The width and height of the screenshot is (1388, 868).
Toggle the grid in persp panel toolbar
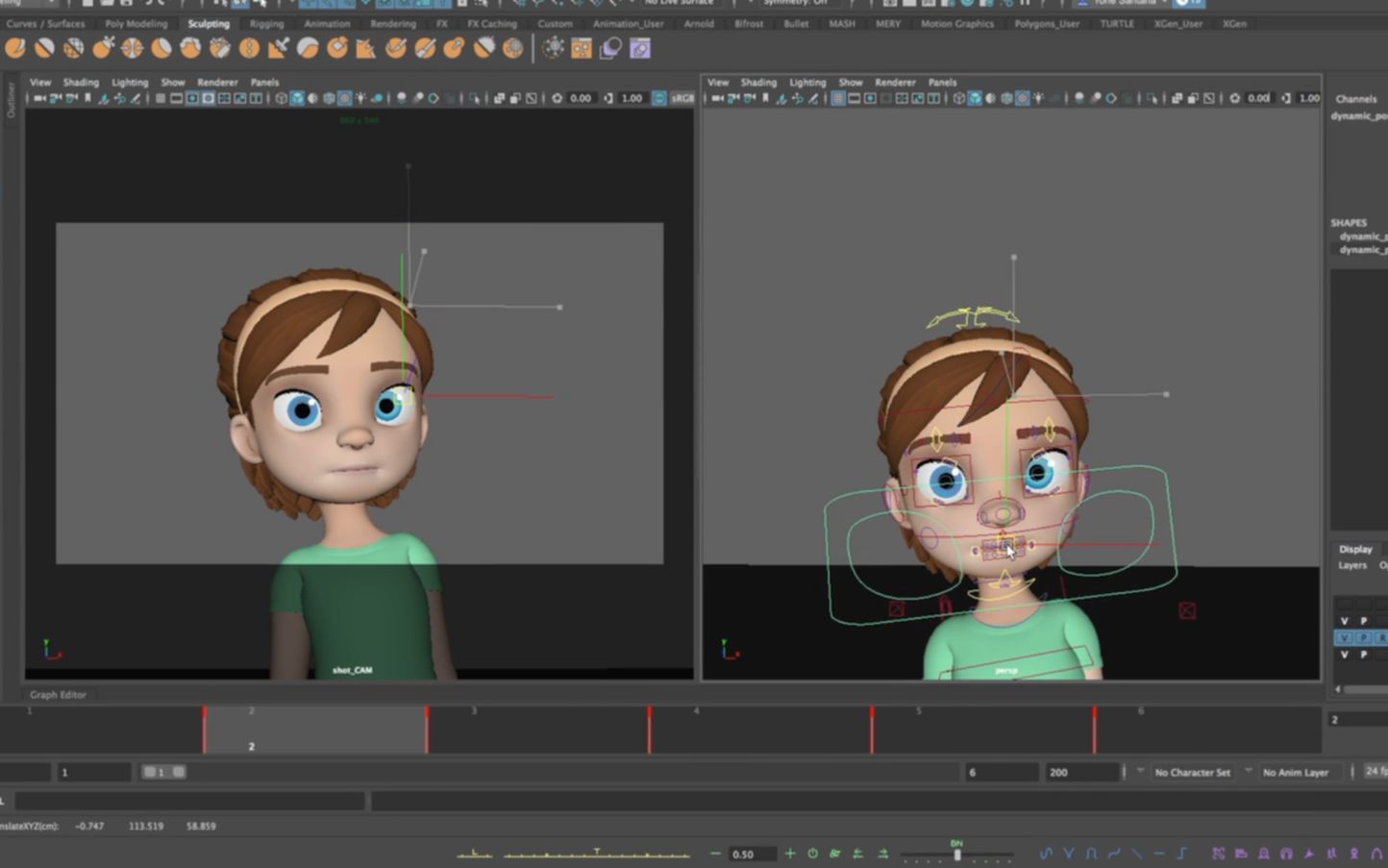pyautogui.click(x=838, y=98)
